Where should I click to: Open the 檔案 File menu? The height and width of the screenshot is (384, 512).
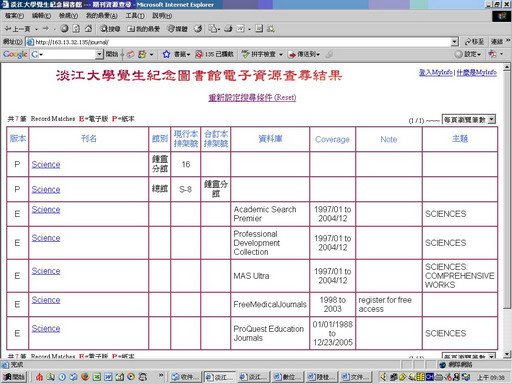point(14,16)
